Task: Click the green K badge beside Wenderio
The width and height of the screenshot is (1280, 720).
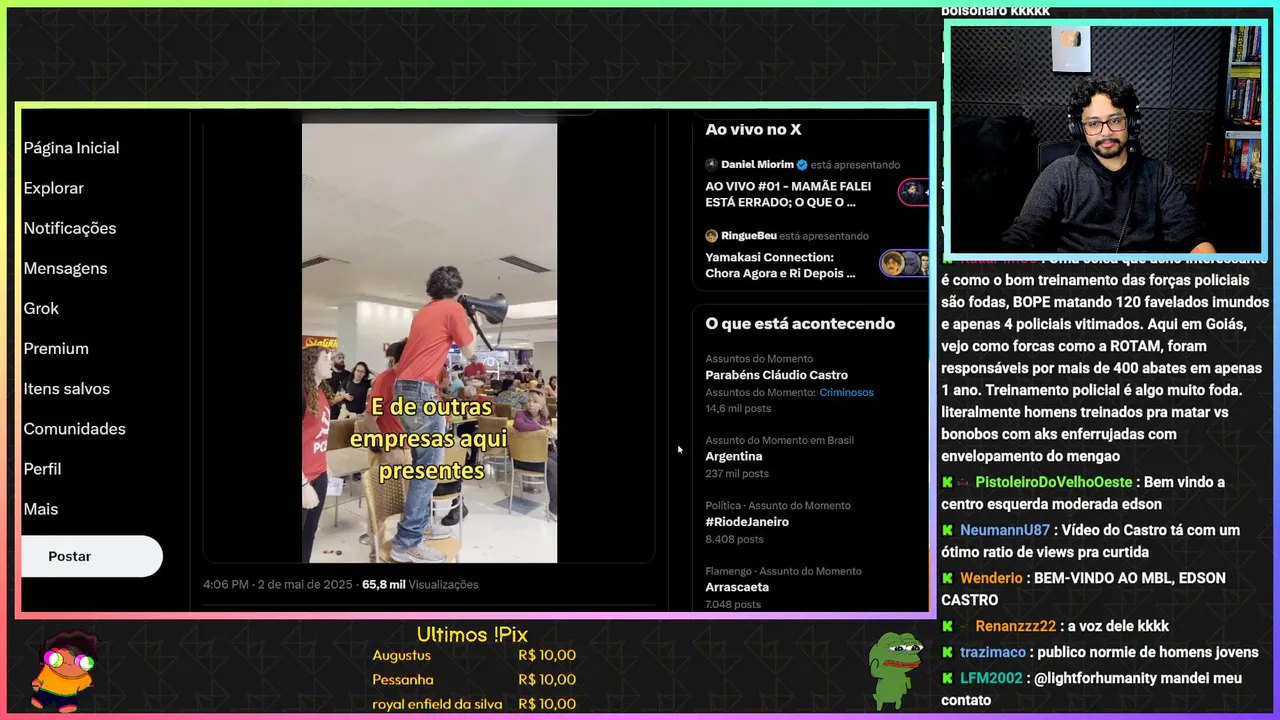Action: coord(947,578)
